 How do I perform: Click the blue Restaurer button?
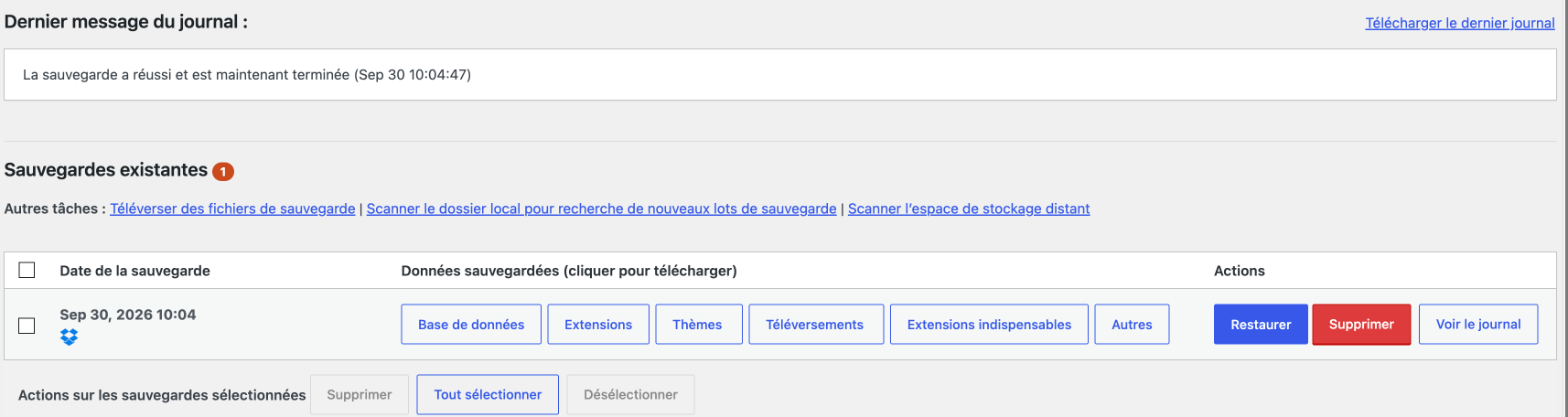point(1260,324)
